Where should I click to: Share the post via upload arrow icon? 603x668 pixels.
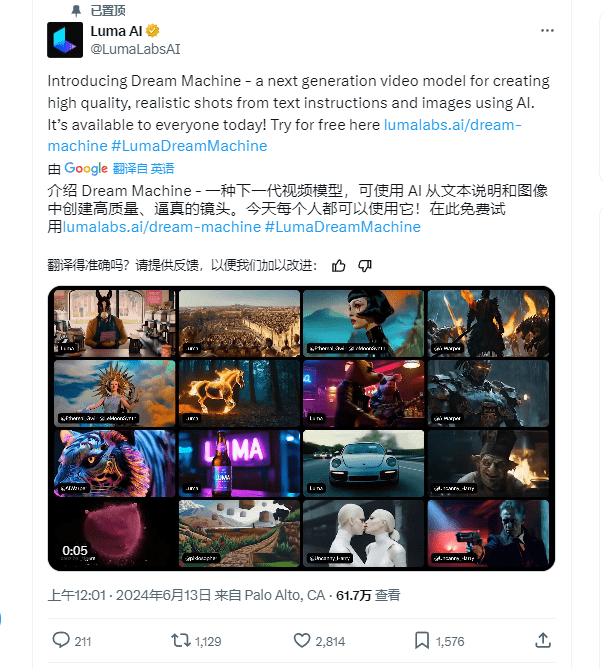pyautogui.click(x=543, y=640)
